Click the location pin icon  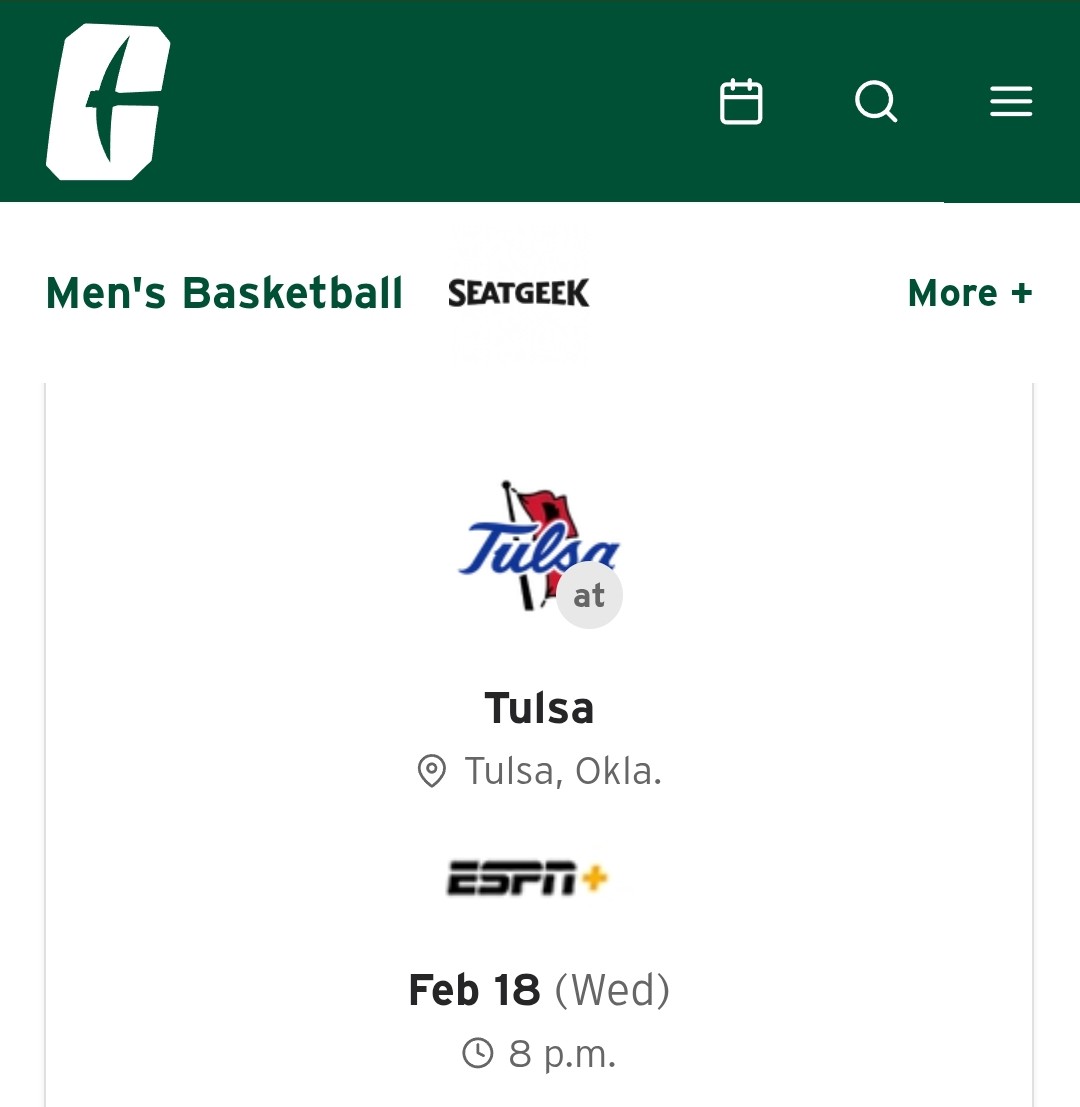pyautogui.click(x=431, y=772)
